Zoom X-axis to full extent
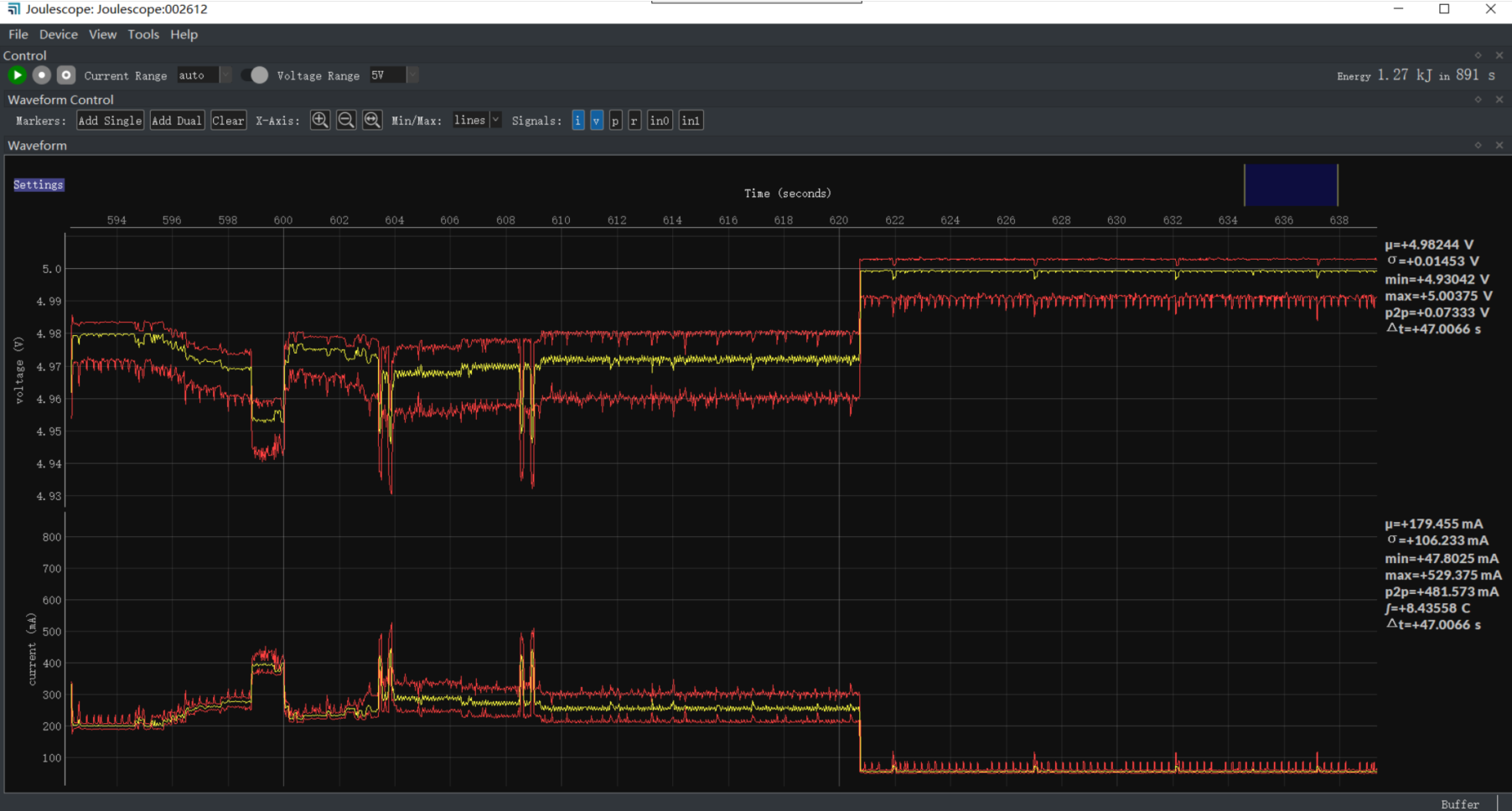The width and height of the screenshot is (1512, 811). pos(372,121)
